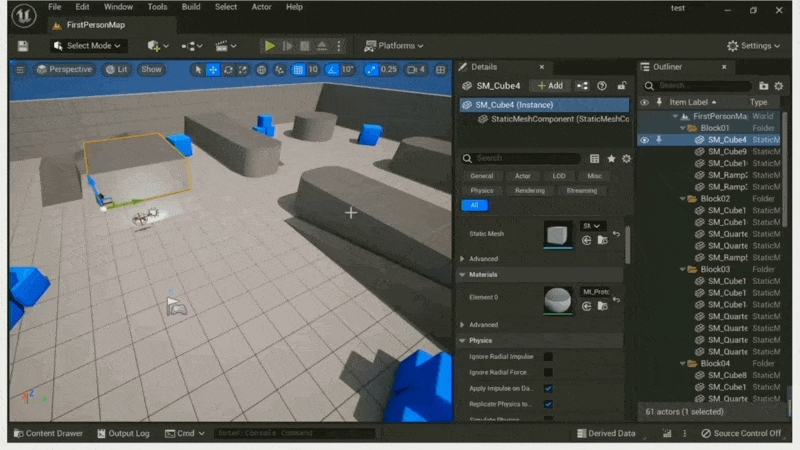
Task: Hide SM_Cube4 using its eye icon
Action: 644,140
